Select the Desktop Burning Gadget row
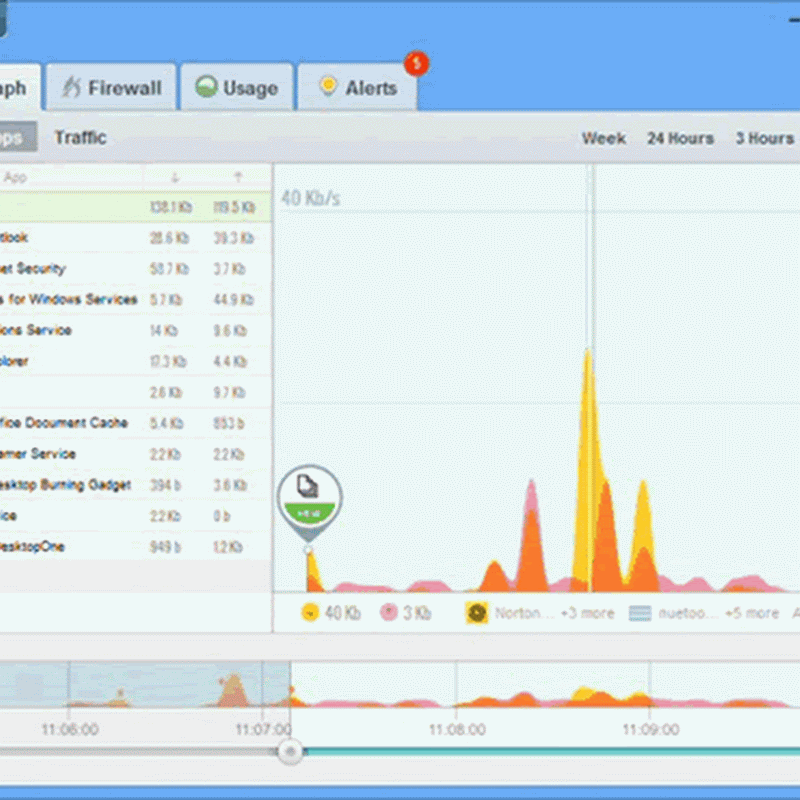The width and height of the screenshot is (800, 800). [x=135, y=485]
